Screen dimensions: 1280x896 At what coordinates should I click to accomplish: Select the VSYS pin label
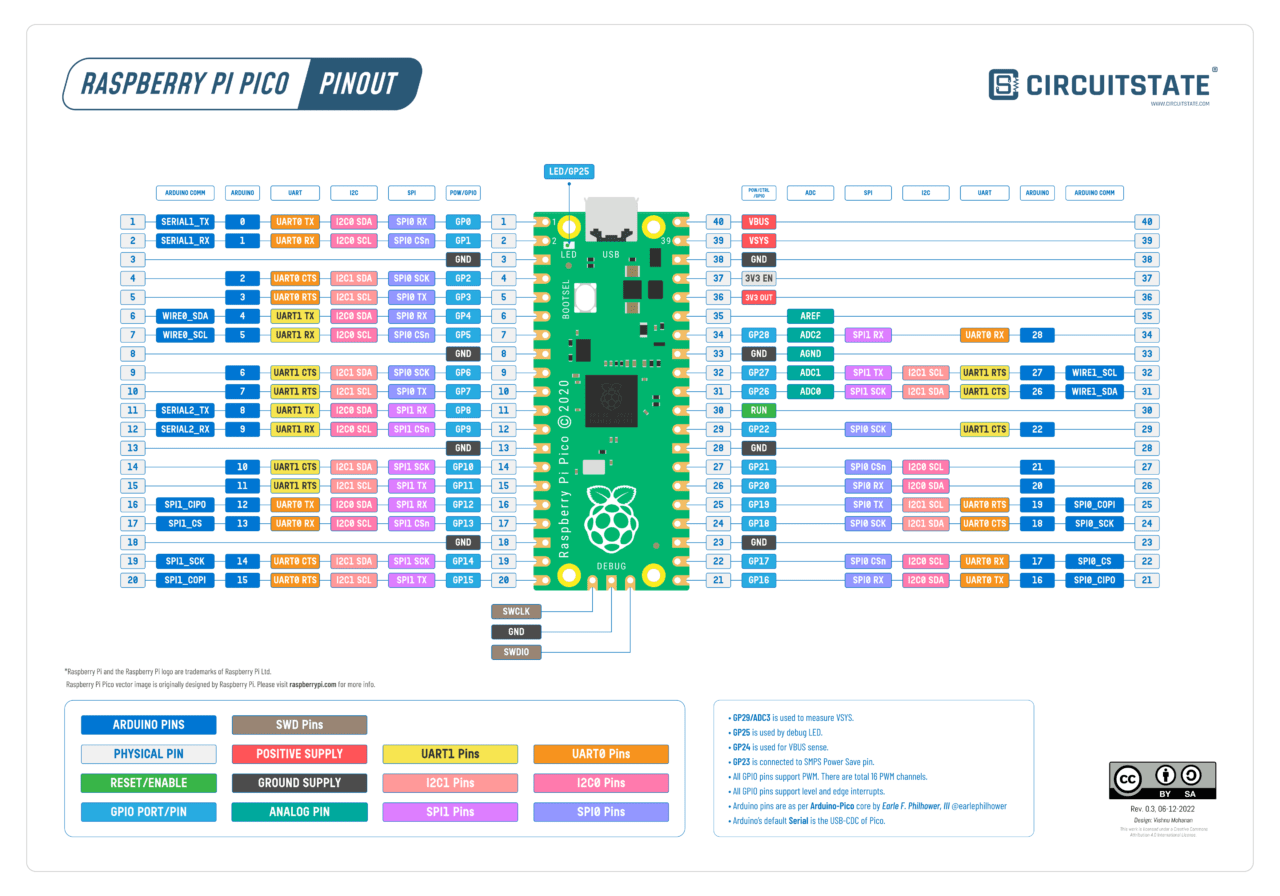[x=757, y=241]
